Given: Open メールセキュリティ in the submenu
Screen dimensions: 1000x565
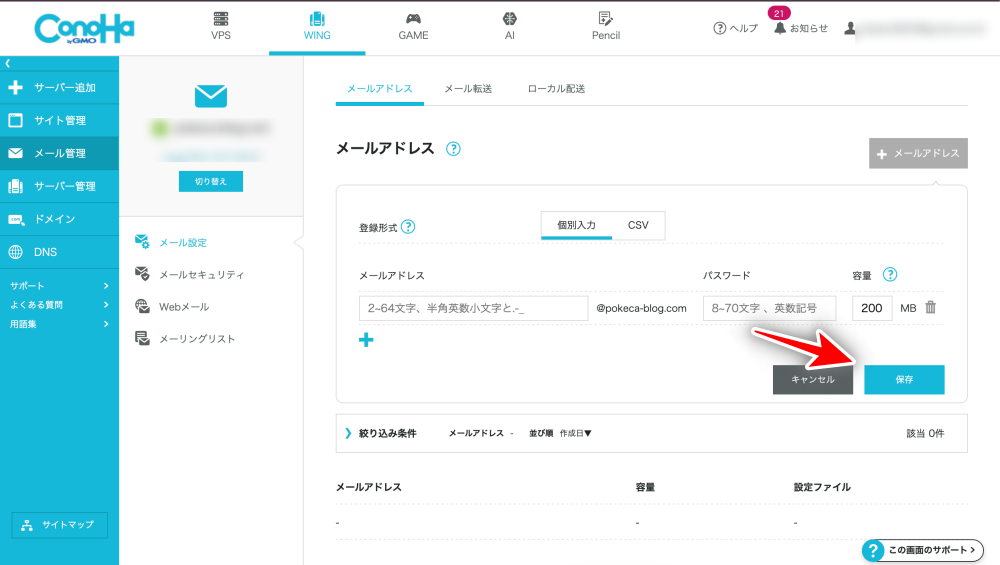Looking at the screenshot, I should click(x=201, y=274).
